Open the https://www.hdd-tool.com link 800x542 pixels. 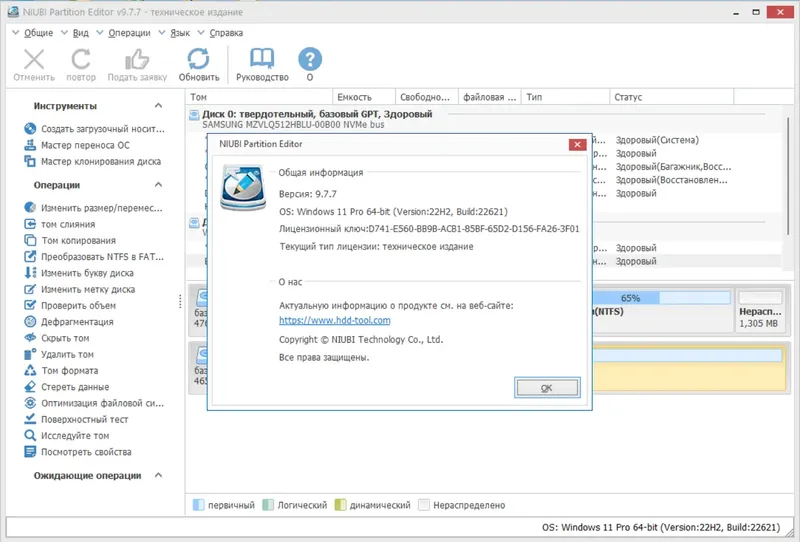(x=335, y=321)
